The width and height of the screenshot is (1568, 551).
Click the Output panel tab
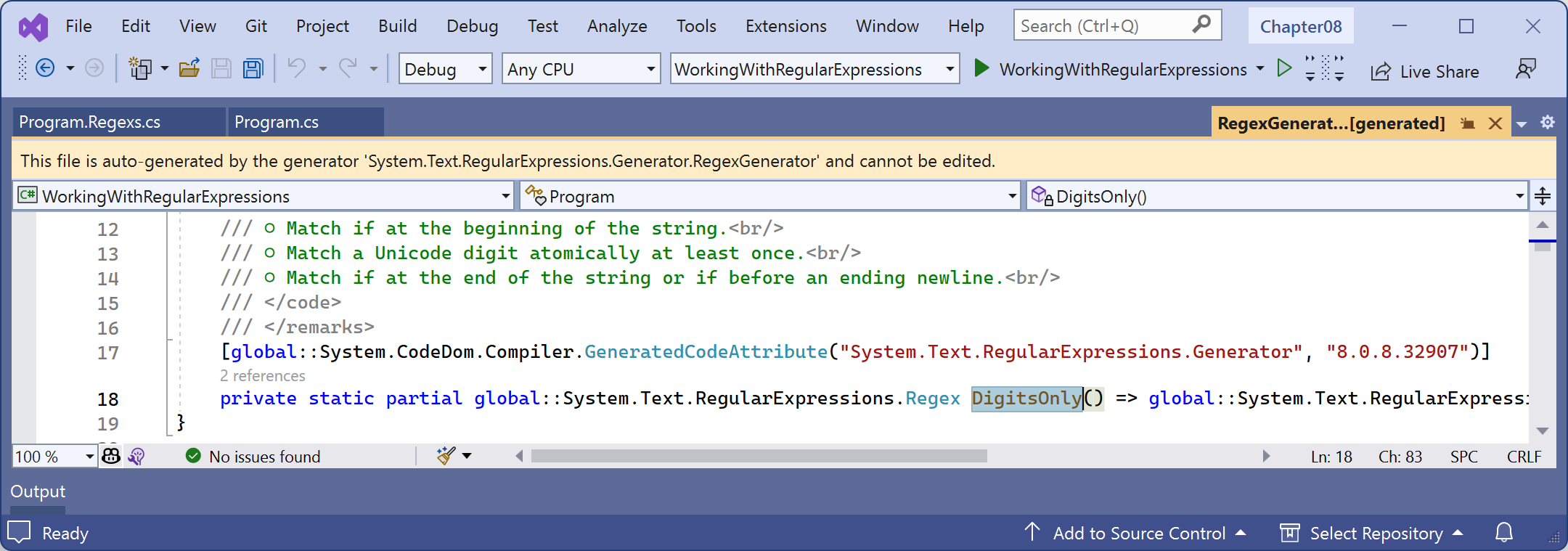(38, 491)
